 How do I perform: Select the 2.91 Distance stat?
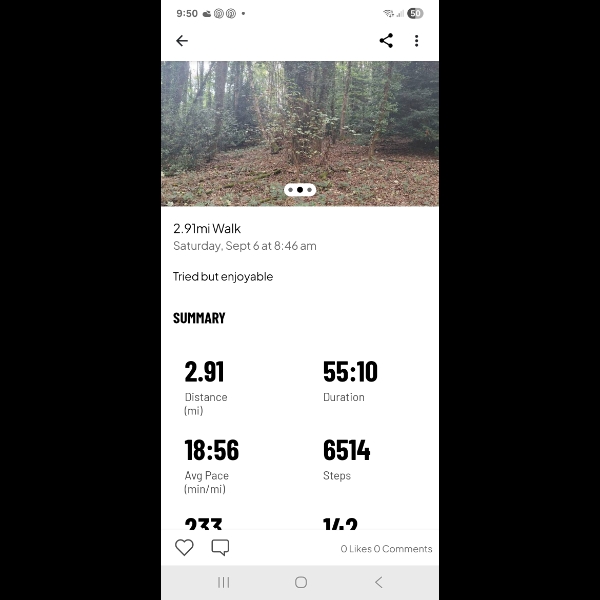click(x=206, y=388)
